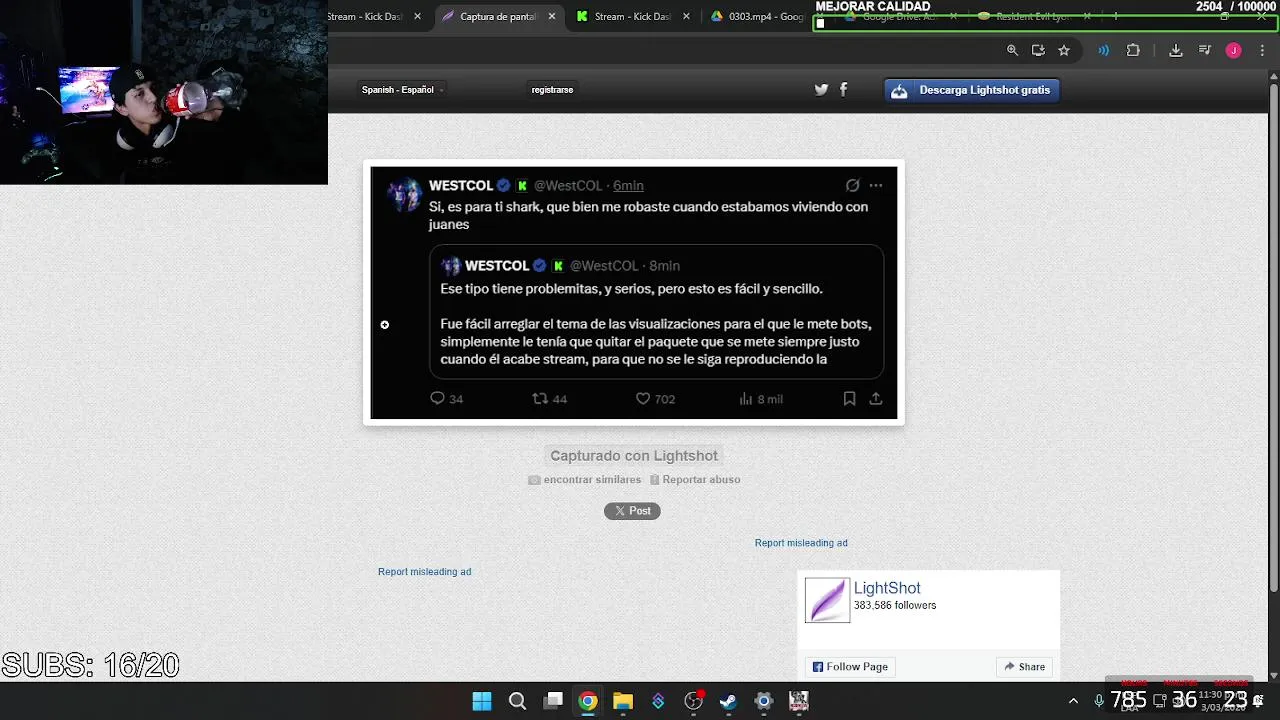Click the bookmark icon on the tweet
1280x720 pixels.
point(849,398)
